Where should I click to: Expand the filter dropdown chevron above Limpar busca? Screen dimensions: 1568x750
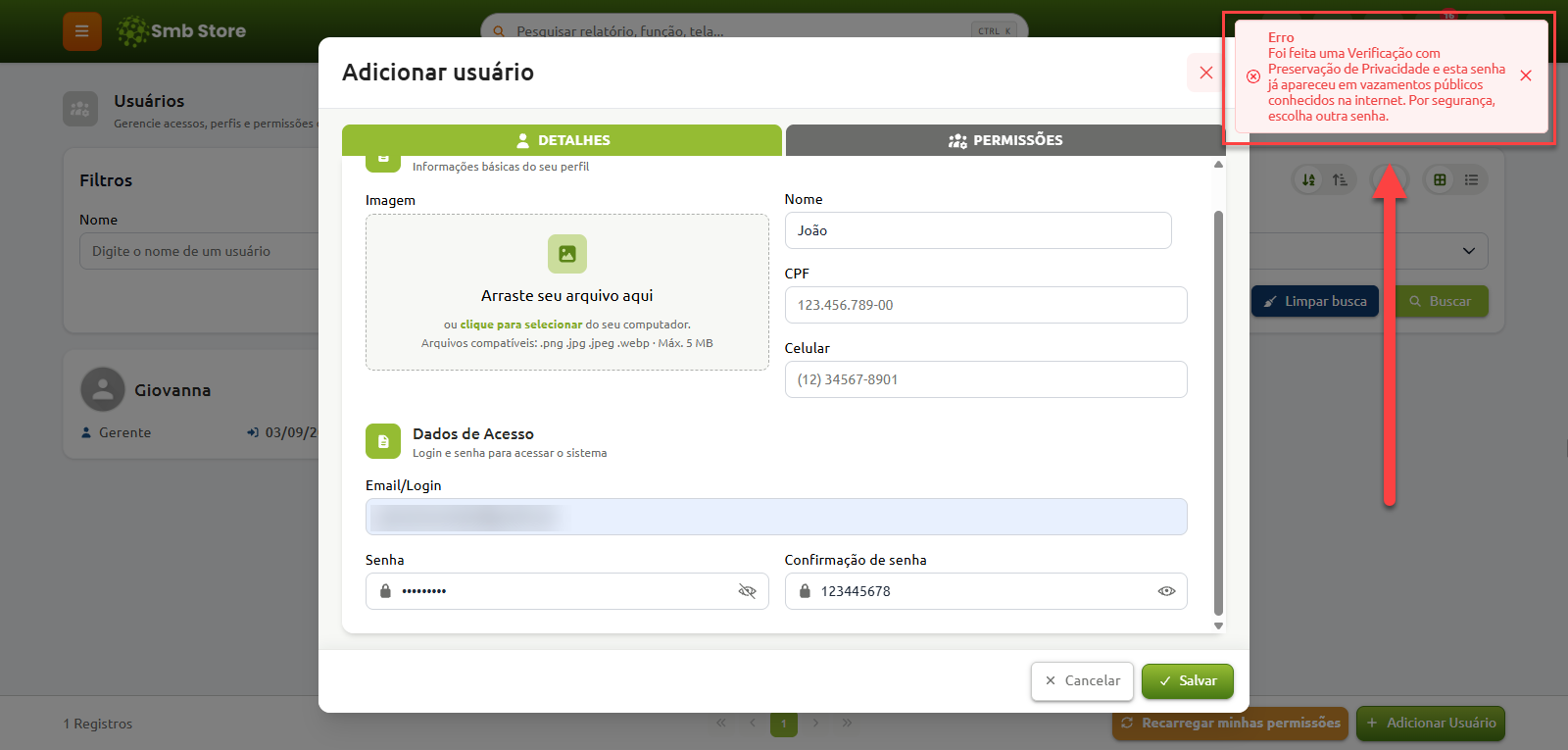coord(1469,251)
